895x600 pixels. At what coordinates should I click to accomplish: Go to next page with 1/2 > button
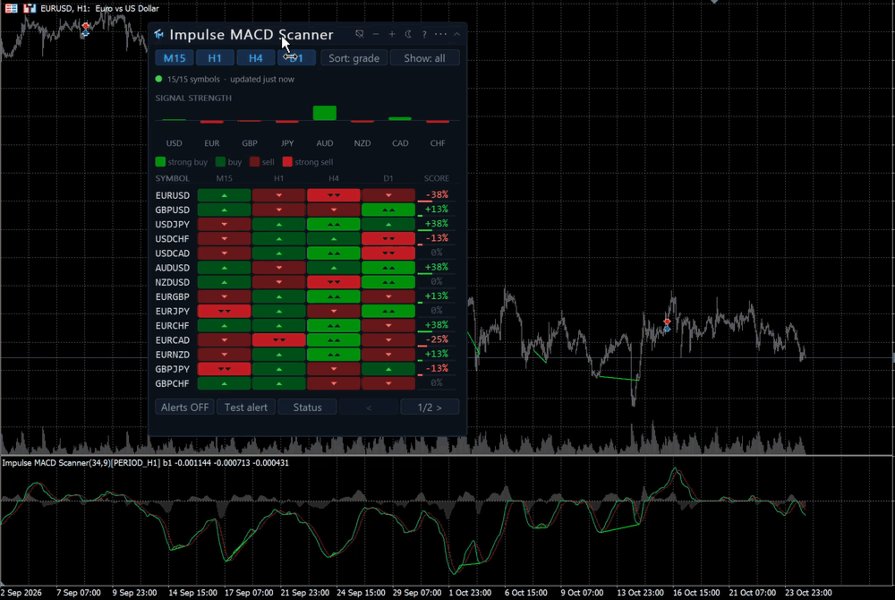point(430,407)
